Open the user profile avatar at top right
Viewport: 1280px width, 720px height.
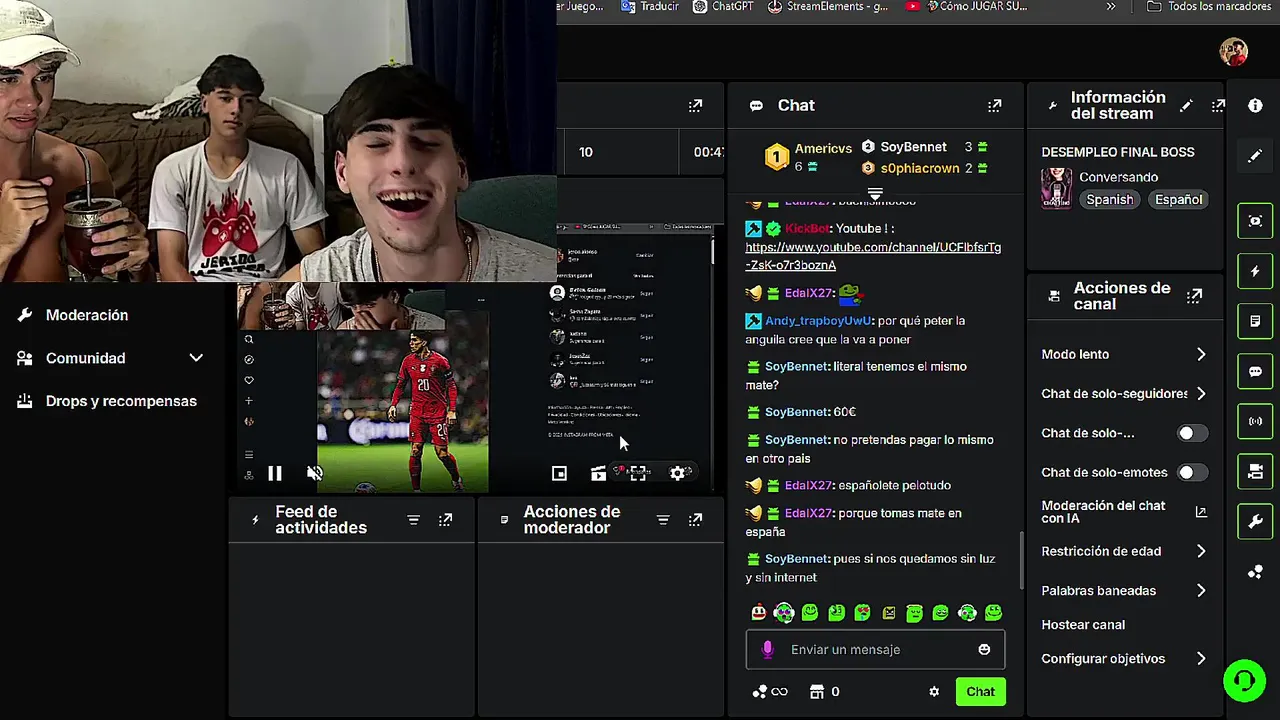click(1233, 52)
